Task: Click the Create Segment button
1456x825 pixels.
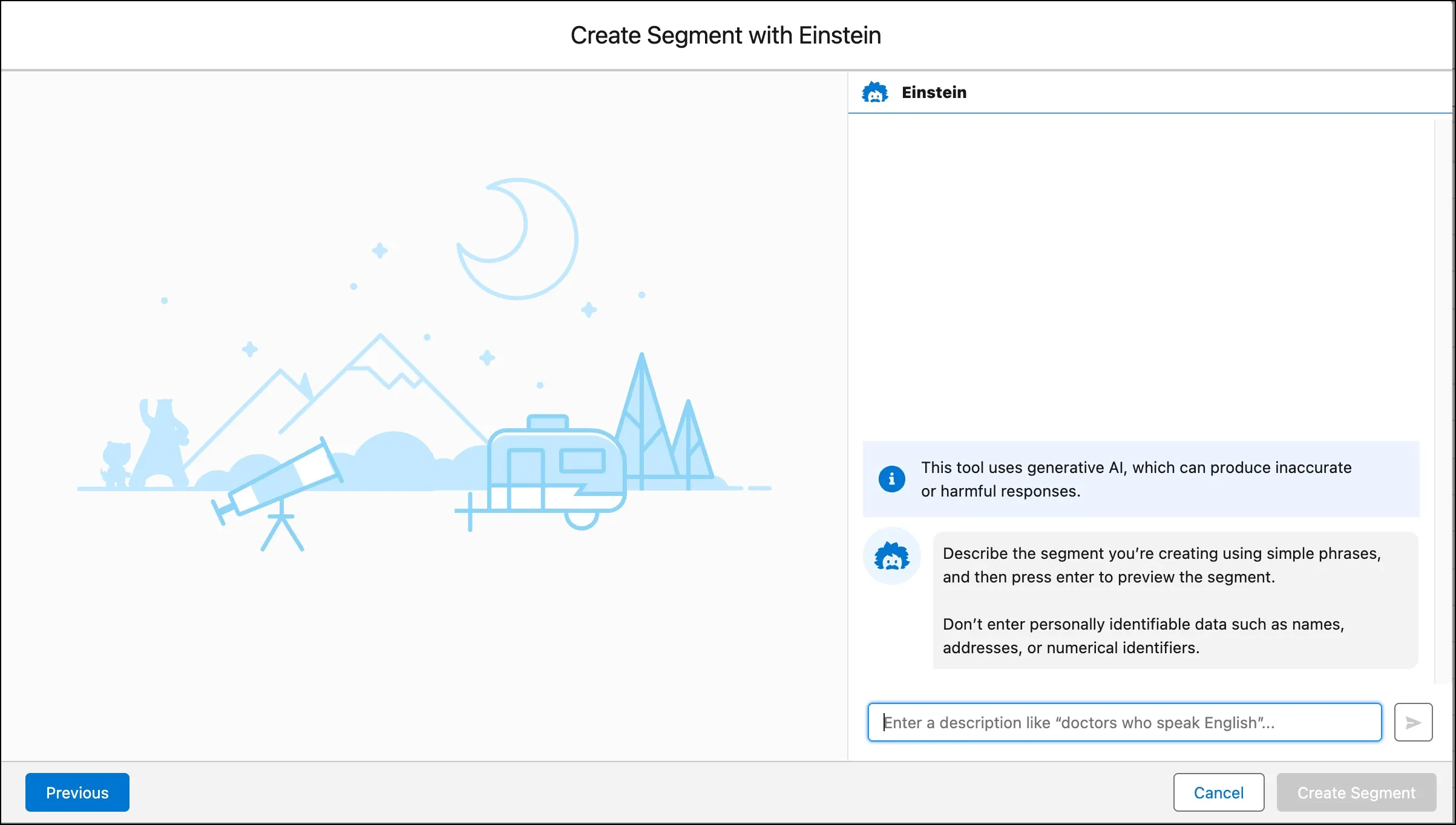Action: pyautogui.click(x=1356, y=792)
